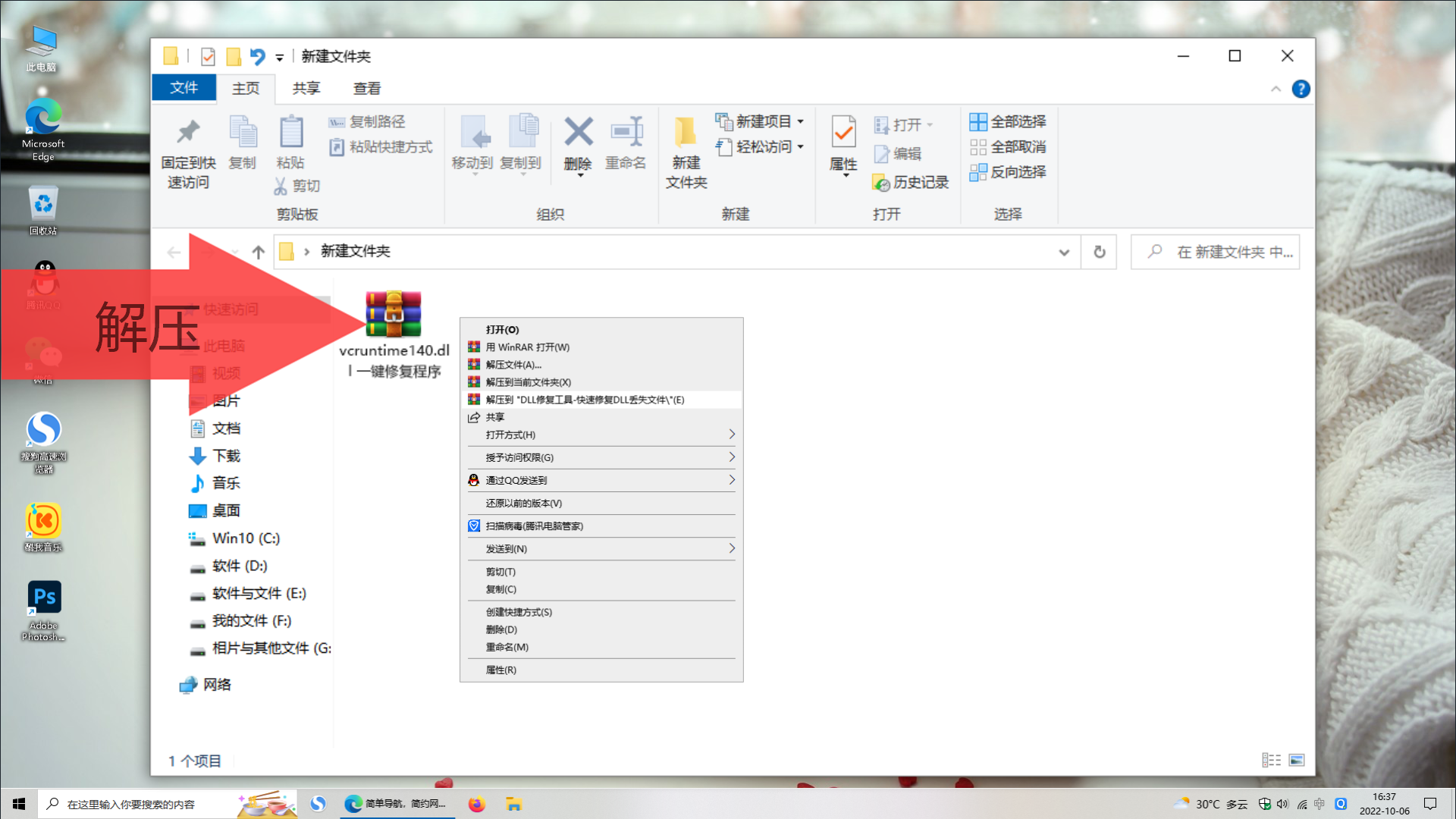This screenshot has width=1456, height=819.
Task: Choose Cut (T) in context menu
Action: (x=601, y=572)
